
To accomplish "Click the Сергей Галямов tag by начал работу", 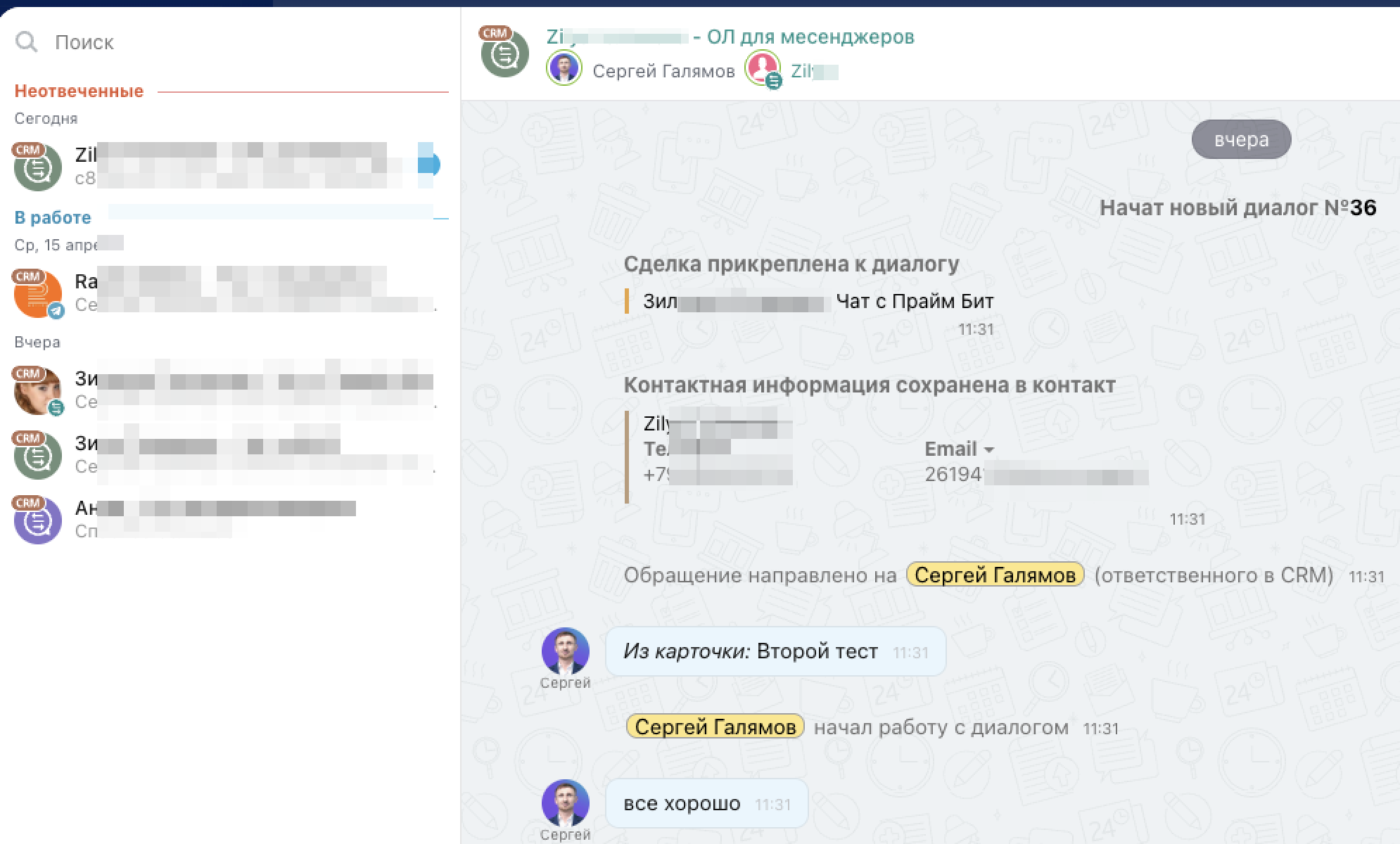I will [x=715, y=727].
